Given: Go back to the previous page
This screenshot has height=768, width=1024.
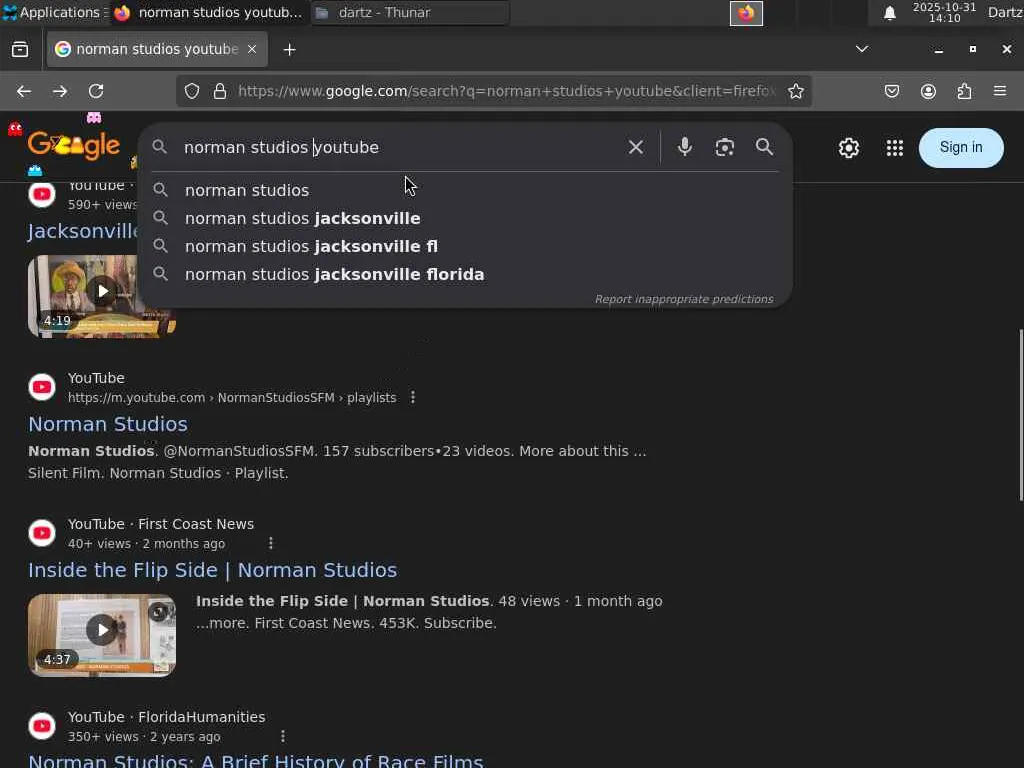Looking at the screenshot, I should (24, 91).
